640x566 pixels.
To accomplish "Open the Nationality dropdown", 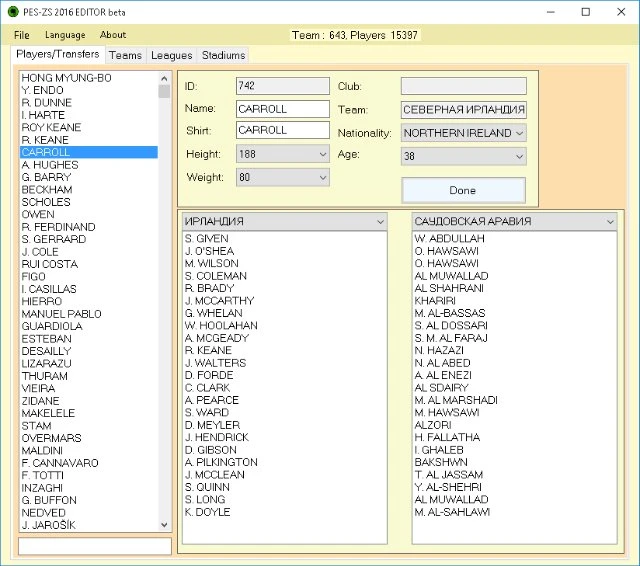I will (x=463, y=133).
